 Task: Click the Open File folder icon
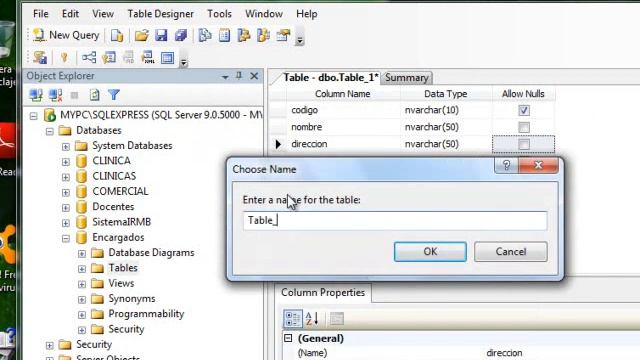(141, 36)
